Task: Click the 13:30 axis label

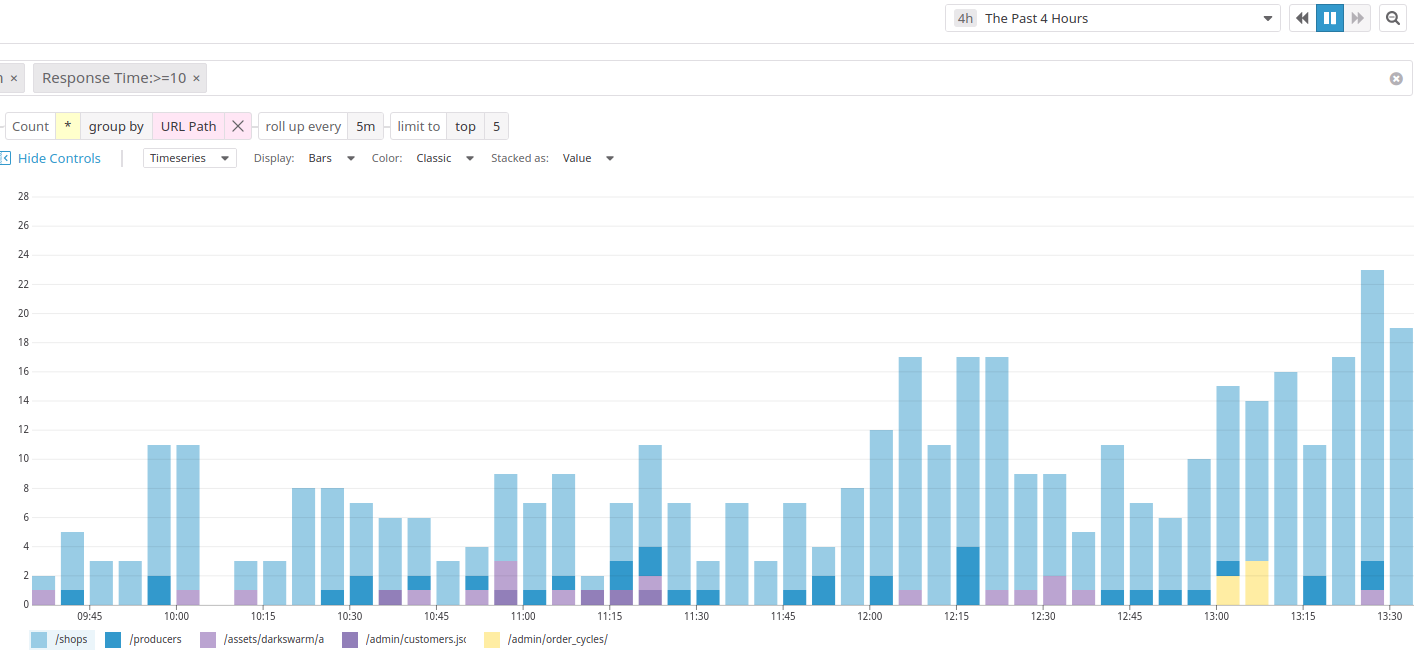Action: [x=1389, y=616]
